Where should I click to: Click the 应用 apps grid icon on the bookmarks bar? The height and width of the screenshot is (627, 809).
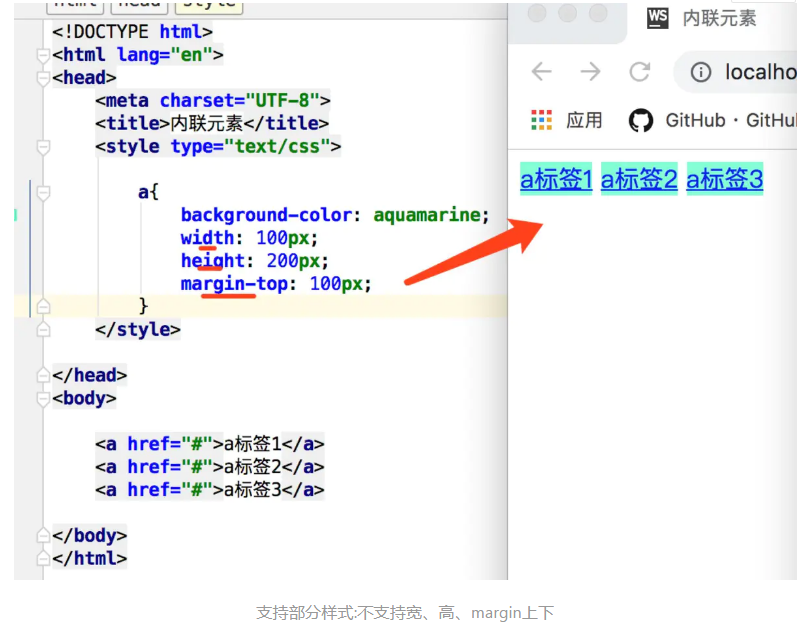[x=541, y=120]
